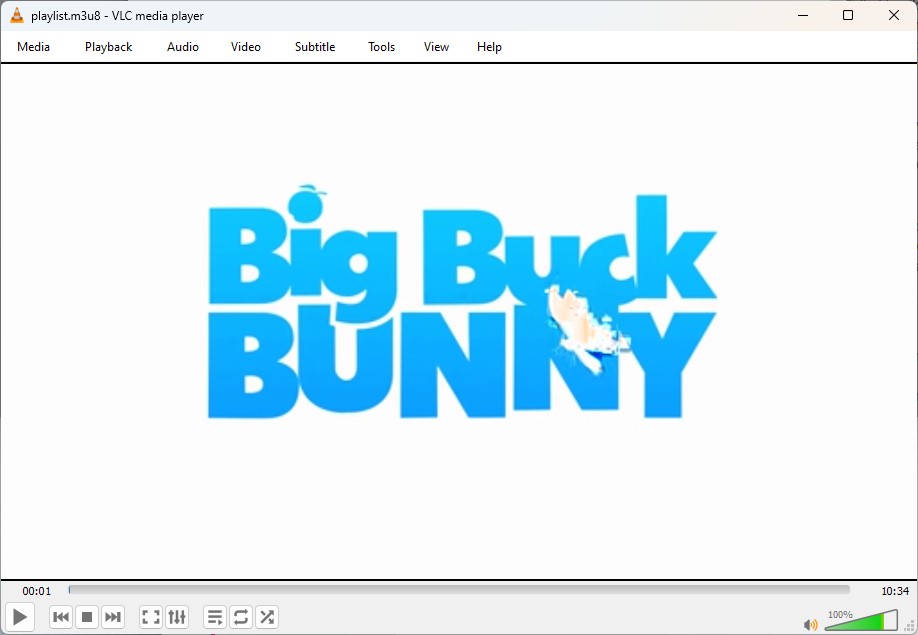Expand the Subtitle menu

pyautogui.click(x=315, y=47)
